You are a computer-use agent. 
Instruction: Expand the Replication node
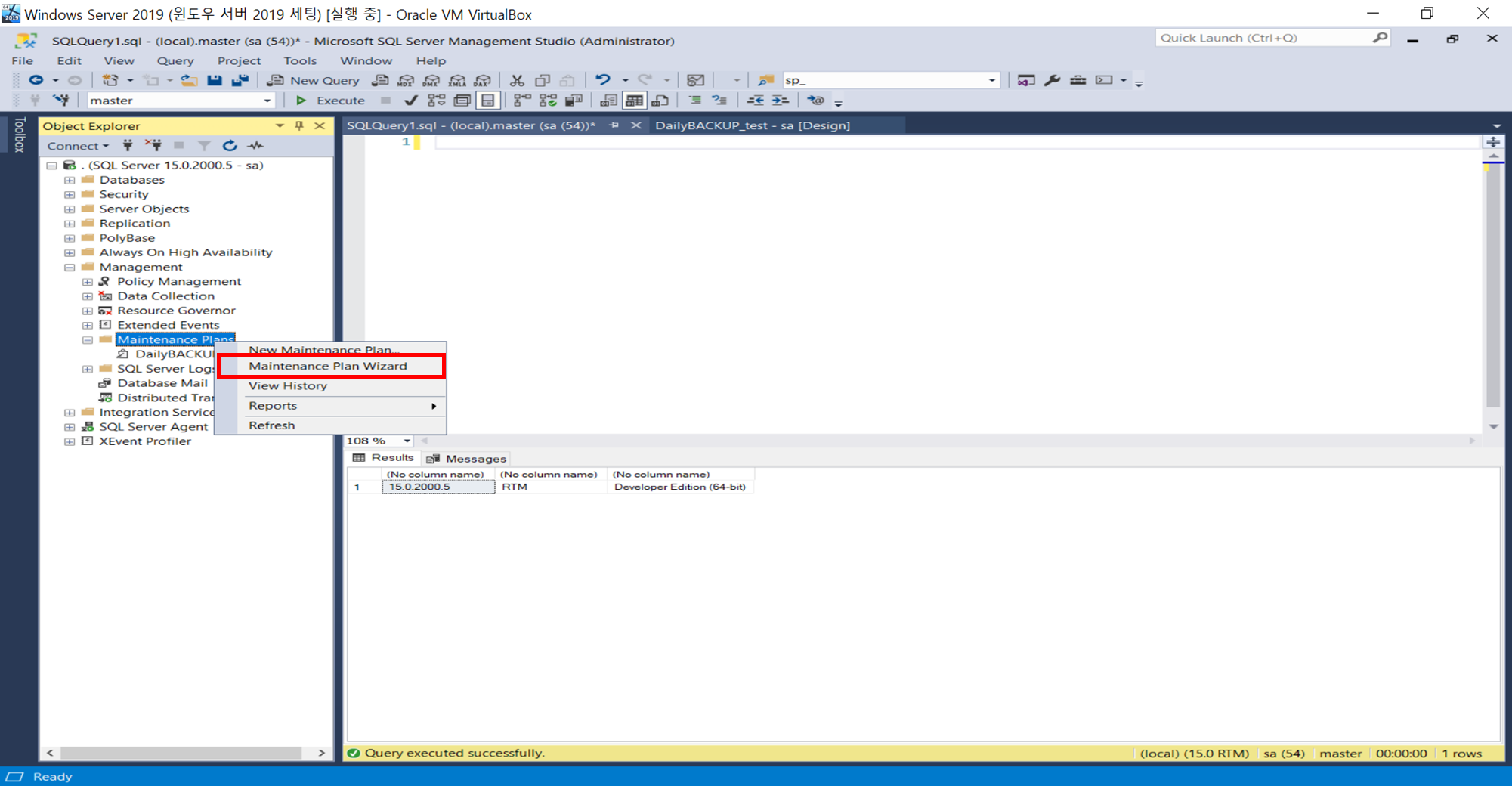(70, 224)
